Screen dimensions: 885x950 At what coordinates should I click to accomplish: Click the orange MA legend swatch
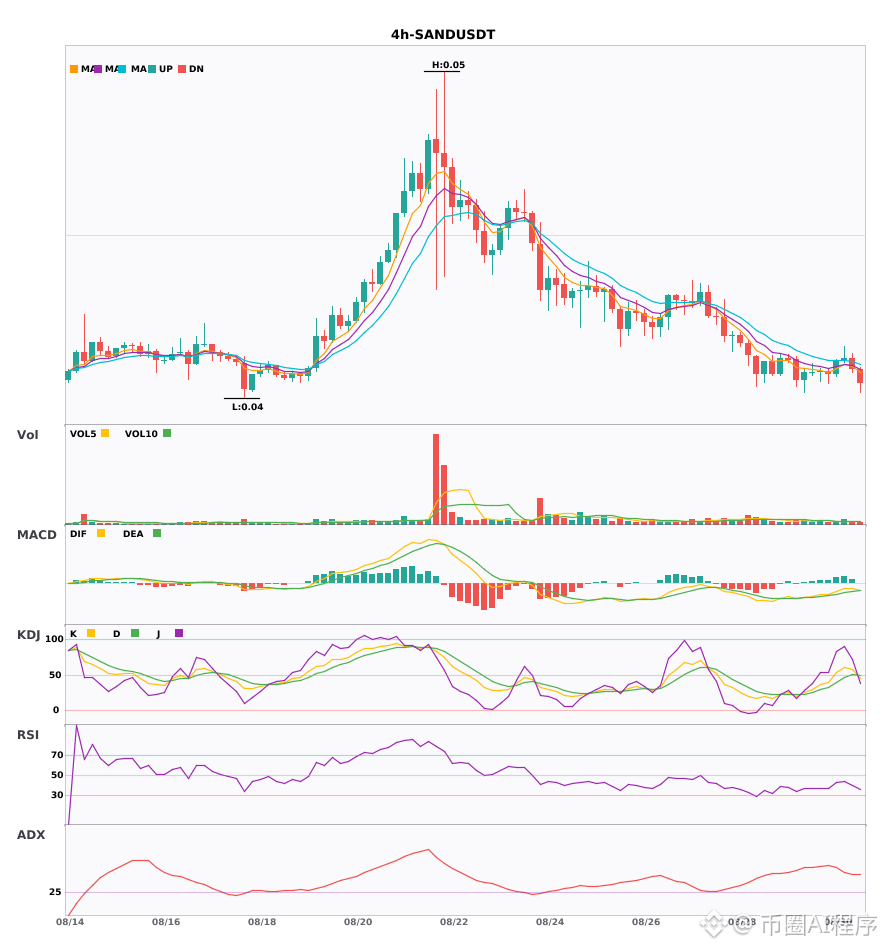tap(74, 69)
